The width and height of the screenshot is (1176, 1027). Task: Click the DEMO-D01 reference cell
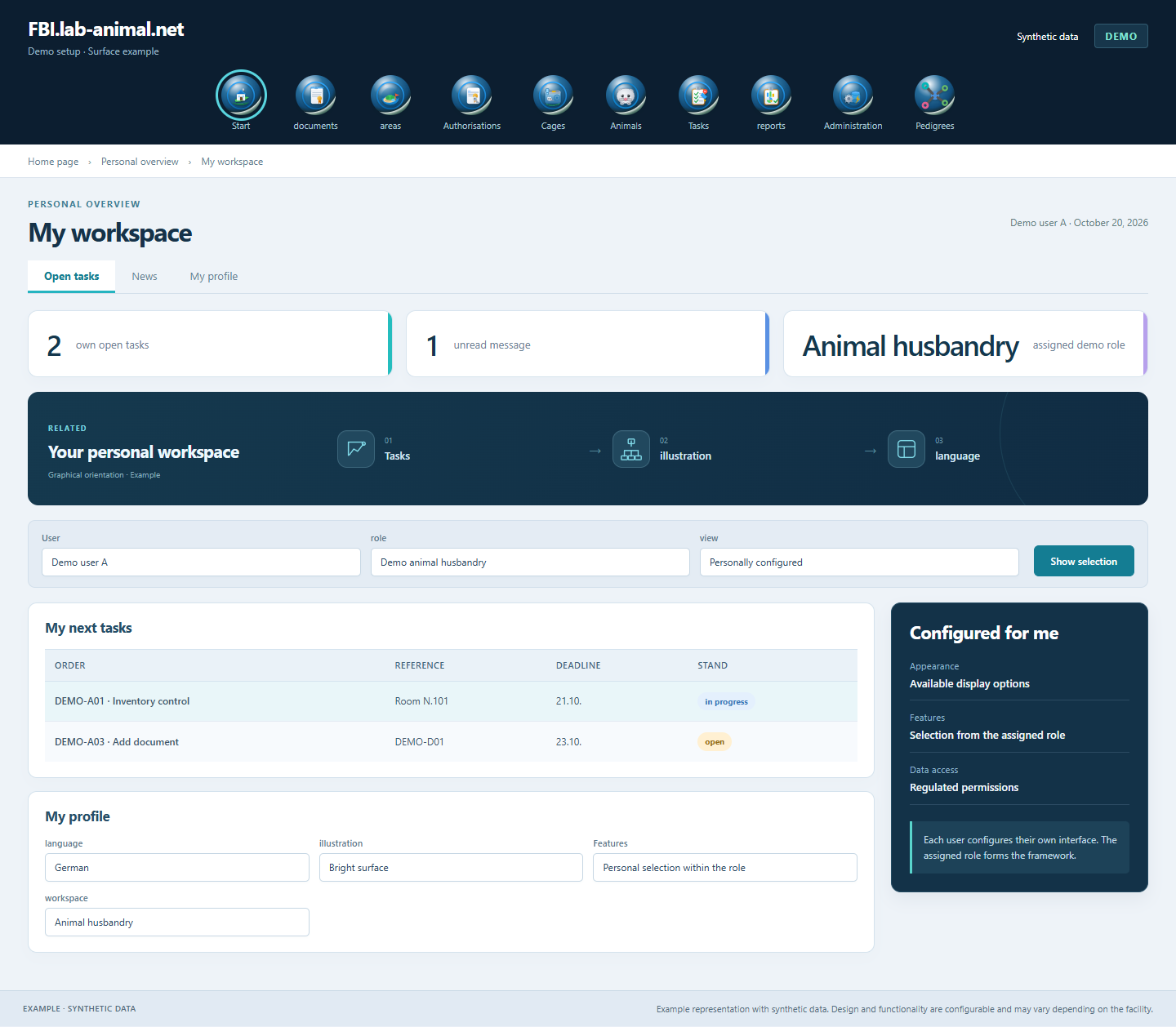pos(419,742)
